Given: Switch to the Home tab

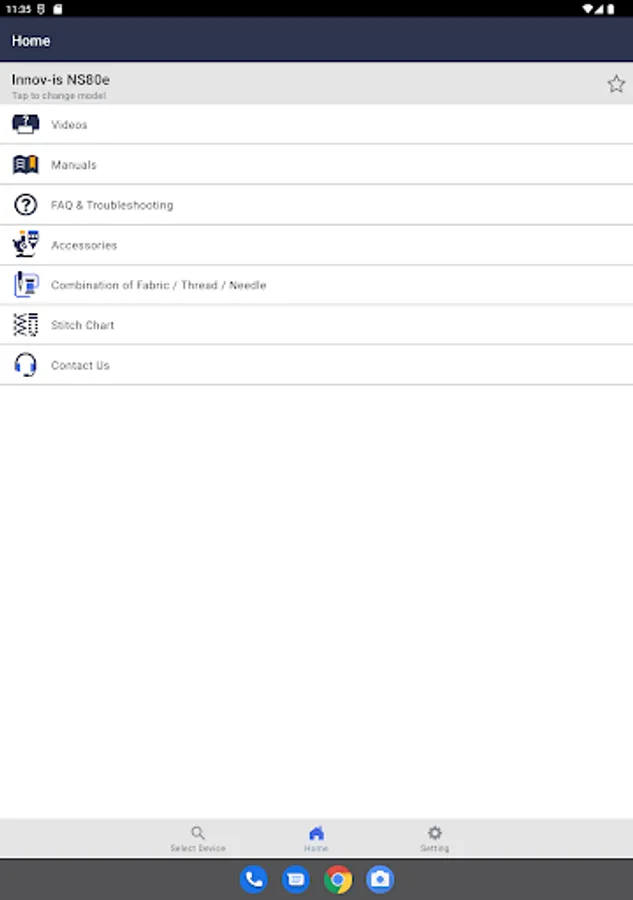Looking at the screenshot, I should (316, 839).
